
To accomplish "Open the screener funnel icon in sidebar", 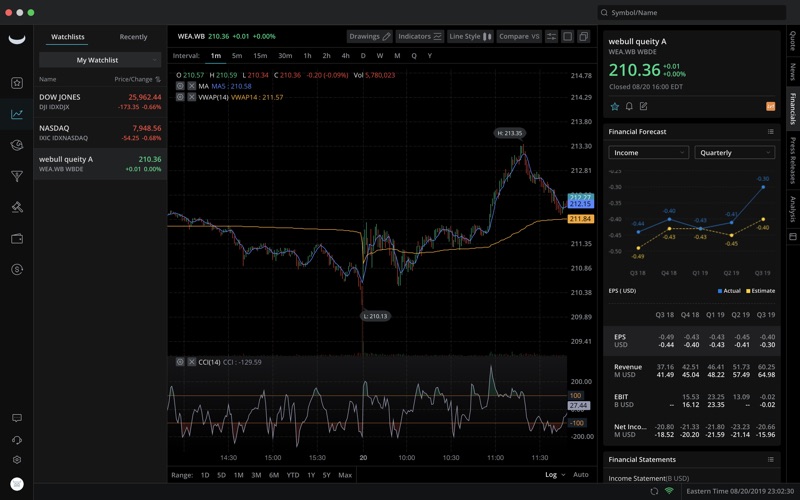I will (x=17, y=176).
